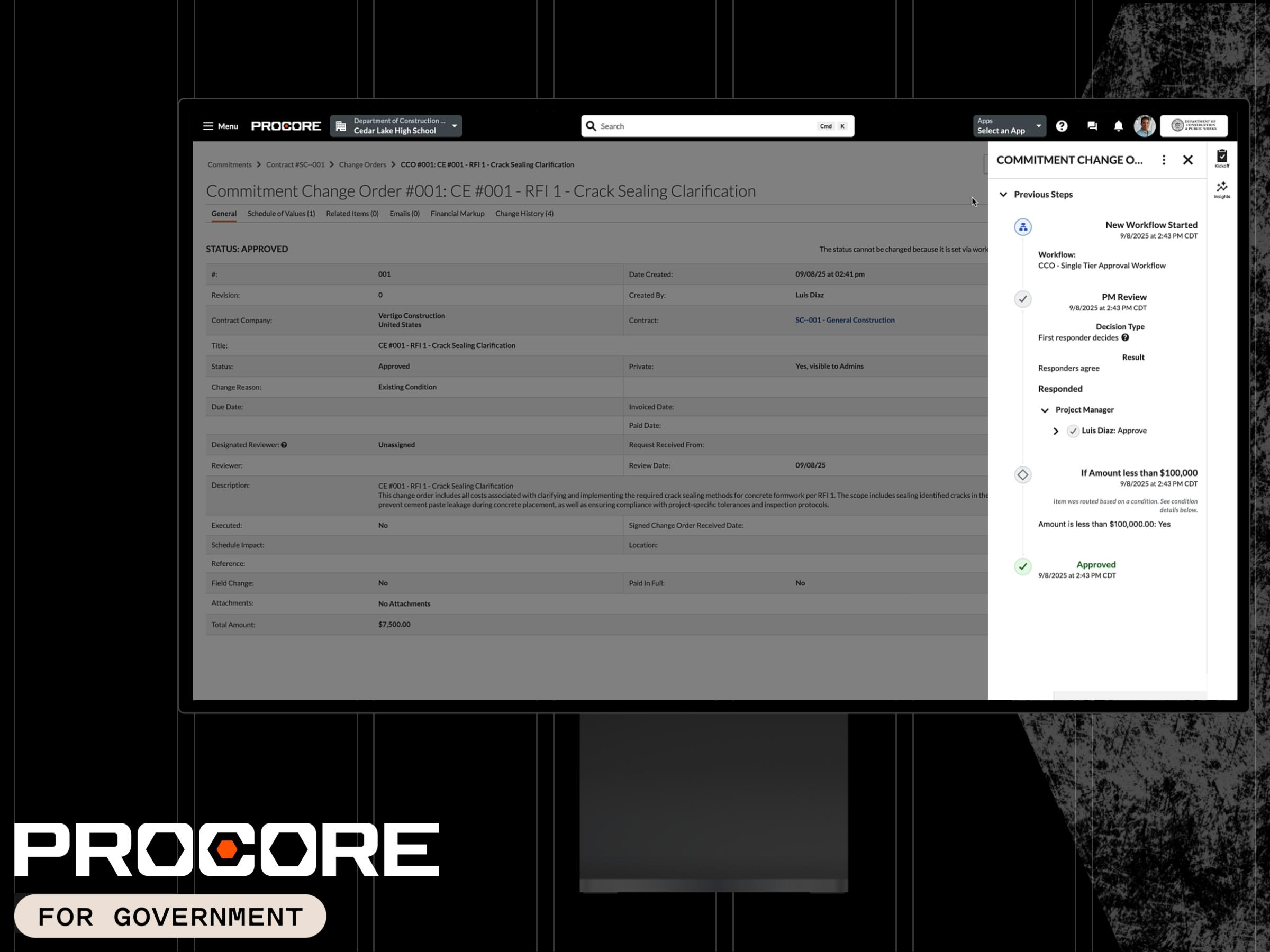
Task: Click the building icon in project selector
Action: pyautogui.click(x=341, y=126)
